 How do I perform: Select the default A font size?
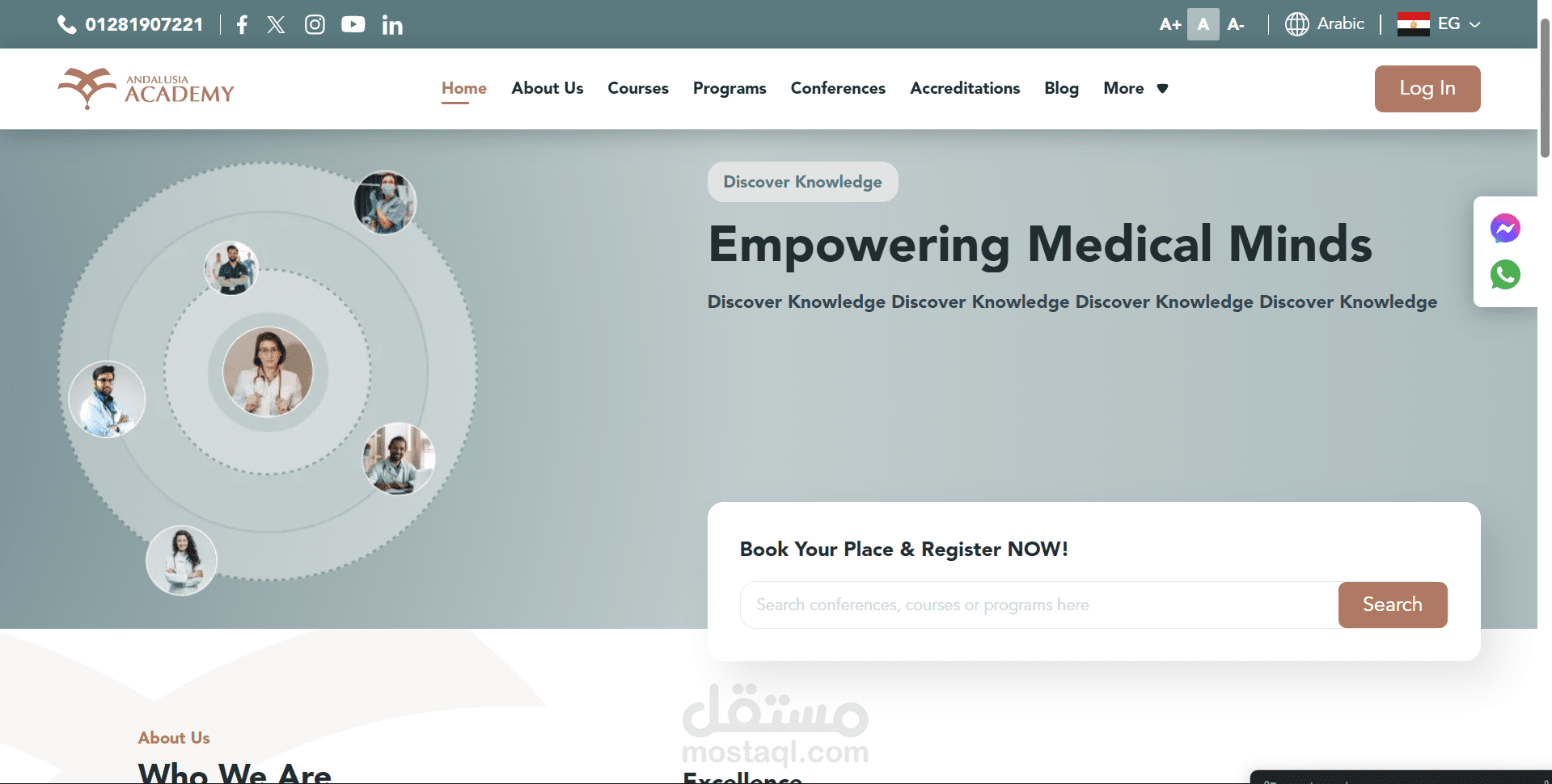[1203, 24]
